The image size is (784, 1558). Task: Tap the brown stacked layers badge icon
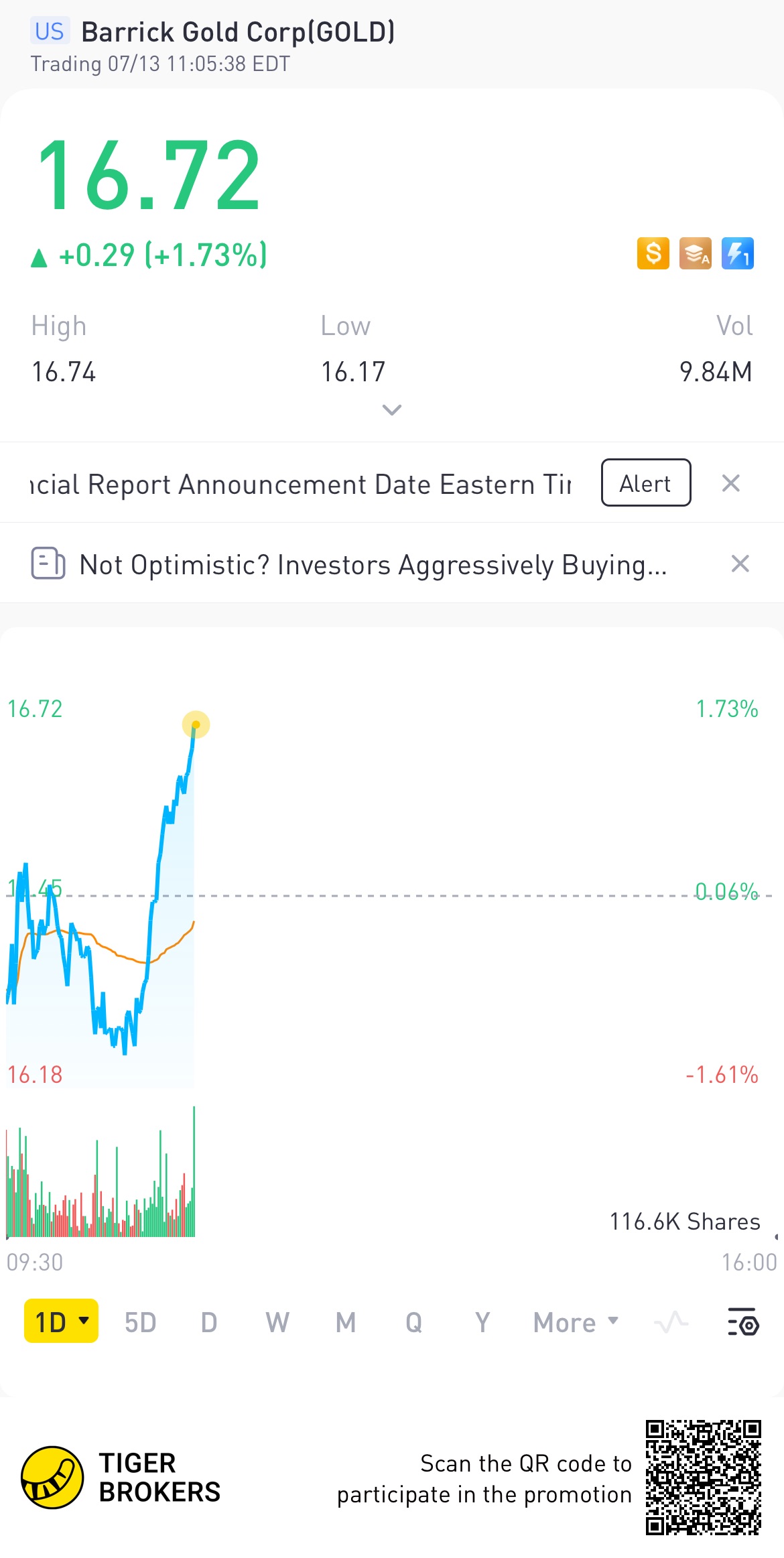[x=695, y=254]
